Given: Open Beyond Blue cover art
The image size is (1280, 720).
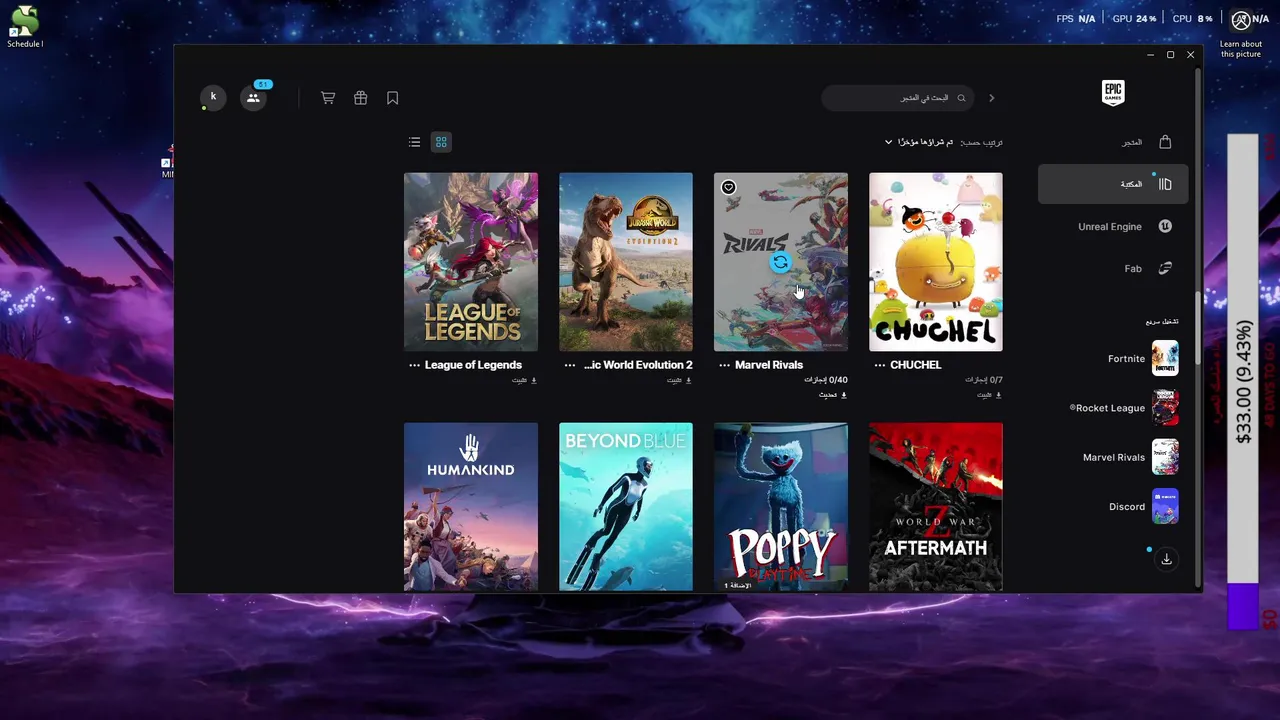Looking at the screenshot, I should [626, 507].
